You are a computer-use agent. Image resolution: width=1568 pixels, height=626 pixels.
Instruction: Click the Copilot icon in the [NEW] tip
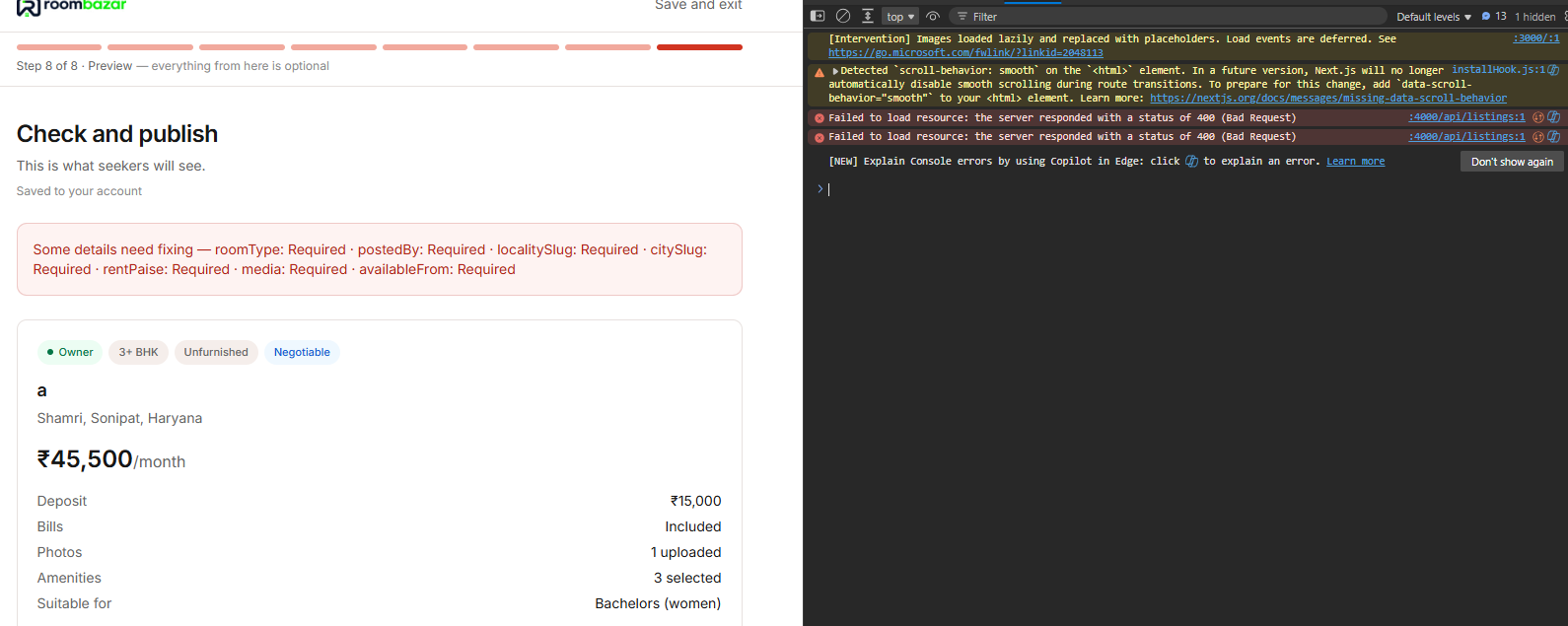[1191, 161]
